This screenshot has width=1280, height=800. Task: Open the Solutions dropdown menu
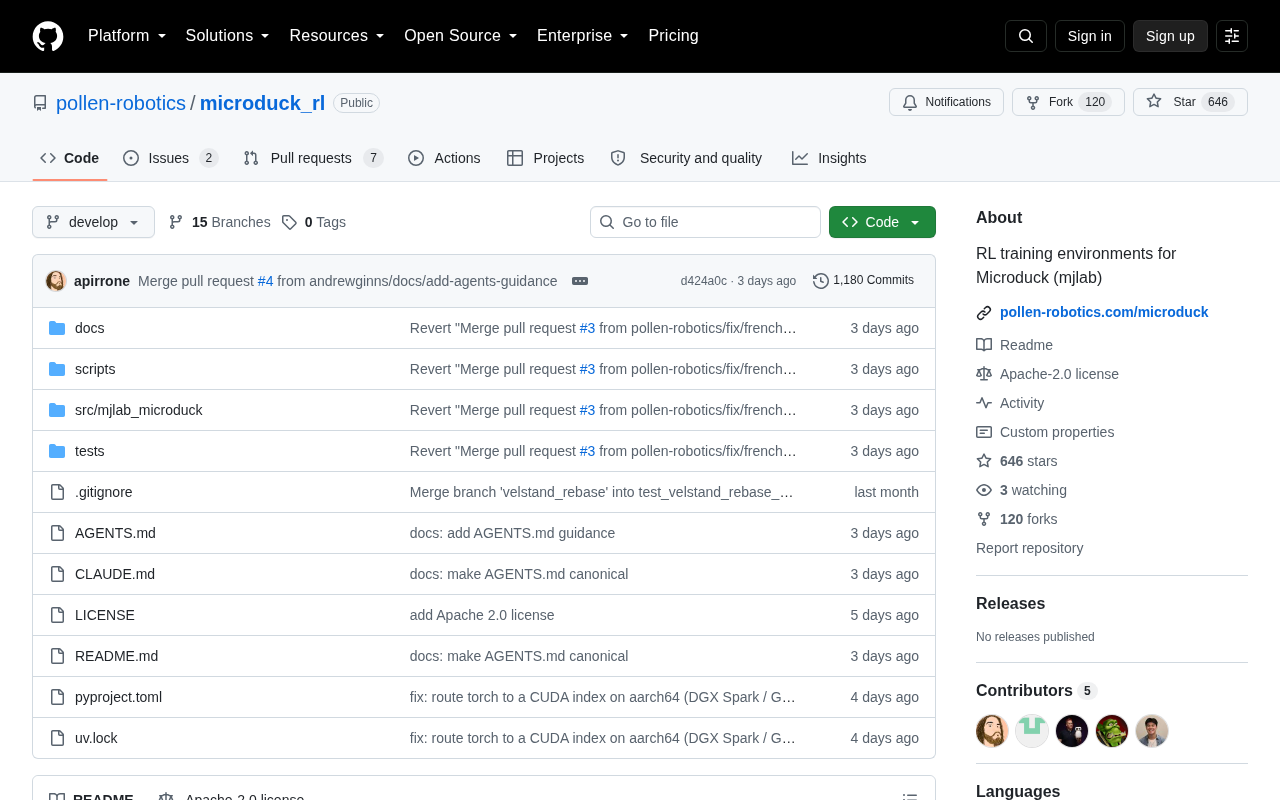[228, 36]
